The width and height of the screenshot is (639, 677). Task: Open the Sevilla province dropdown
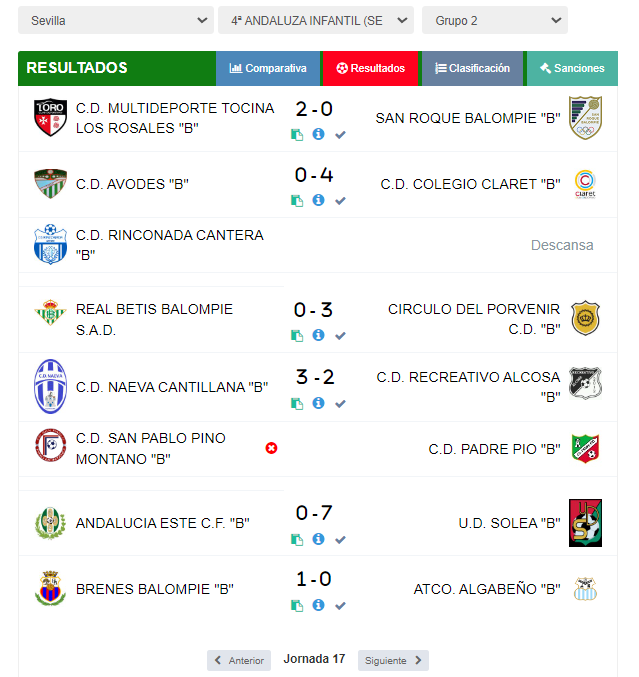point(116,20)
